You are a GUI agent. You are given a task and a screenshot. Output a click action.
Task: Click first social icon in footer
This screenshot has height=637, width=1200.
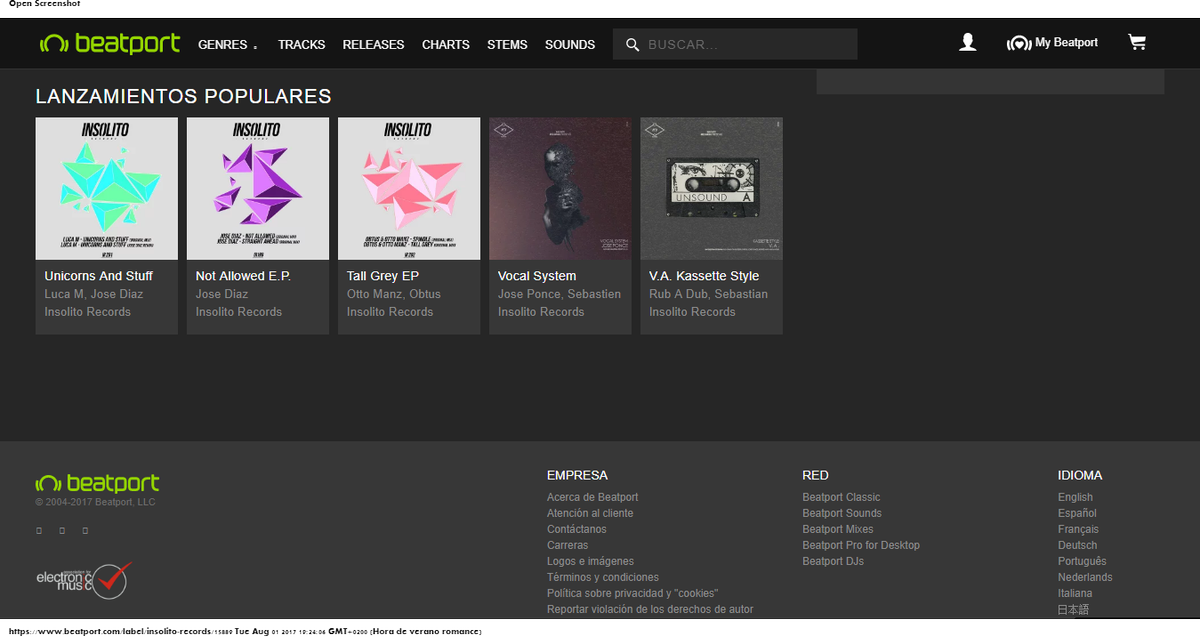pyautogui.click(x=39, y=530)
